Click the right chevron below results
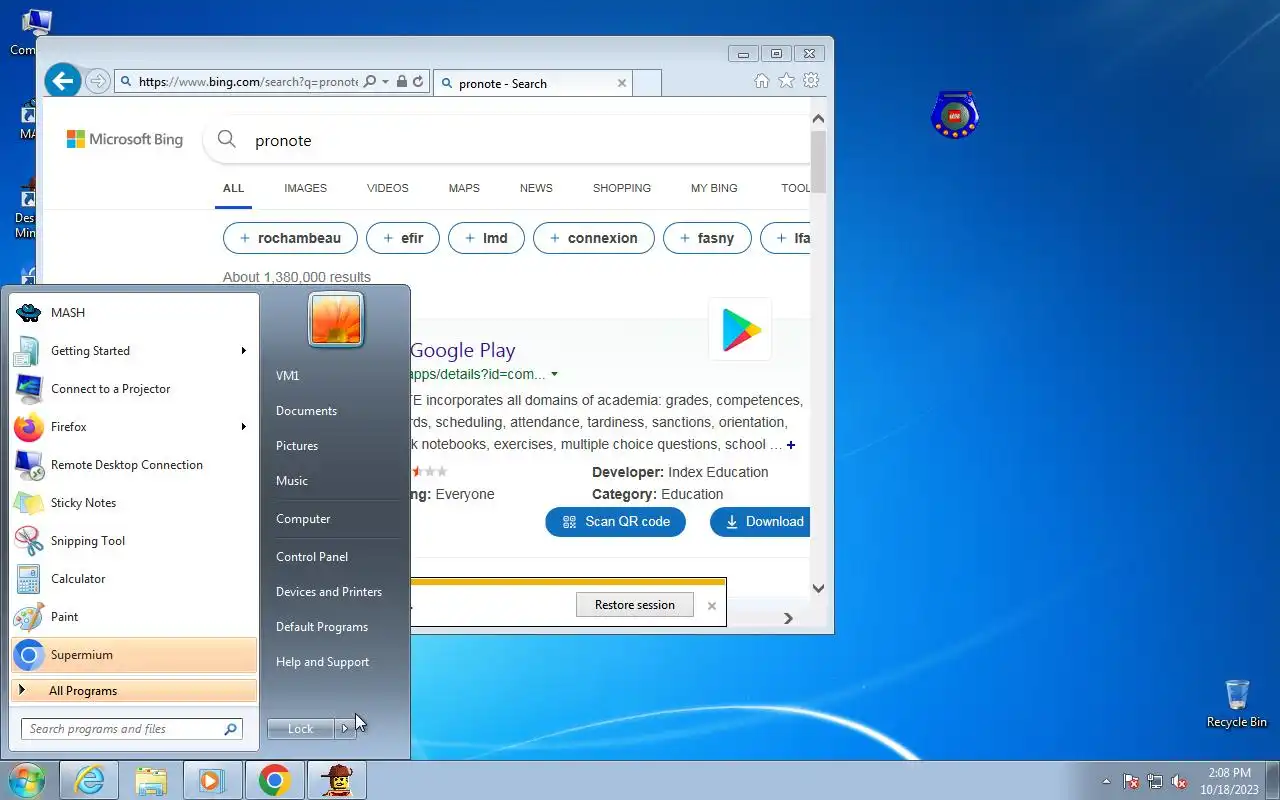 click(788, 618)
